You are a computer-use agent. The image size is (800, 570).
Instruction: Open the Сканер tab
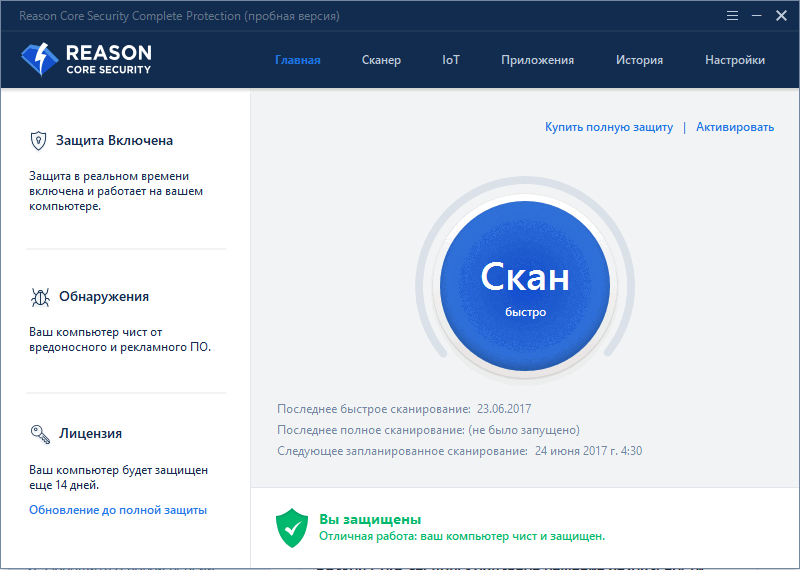click(381, 60)
